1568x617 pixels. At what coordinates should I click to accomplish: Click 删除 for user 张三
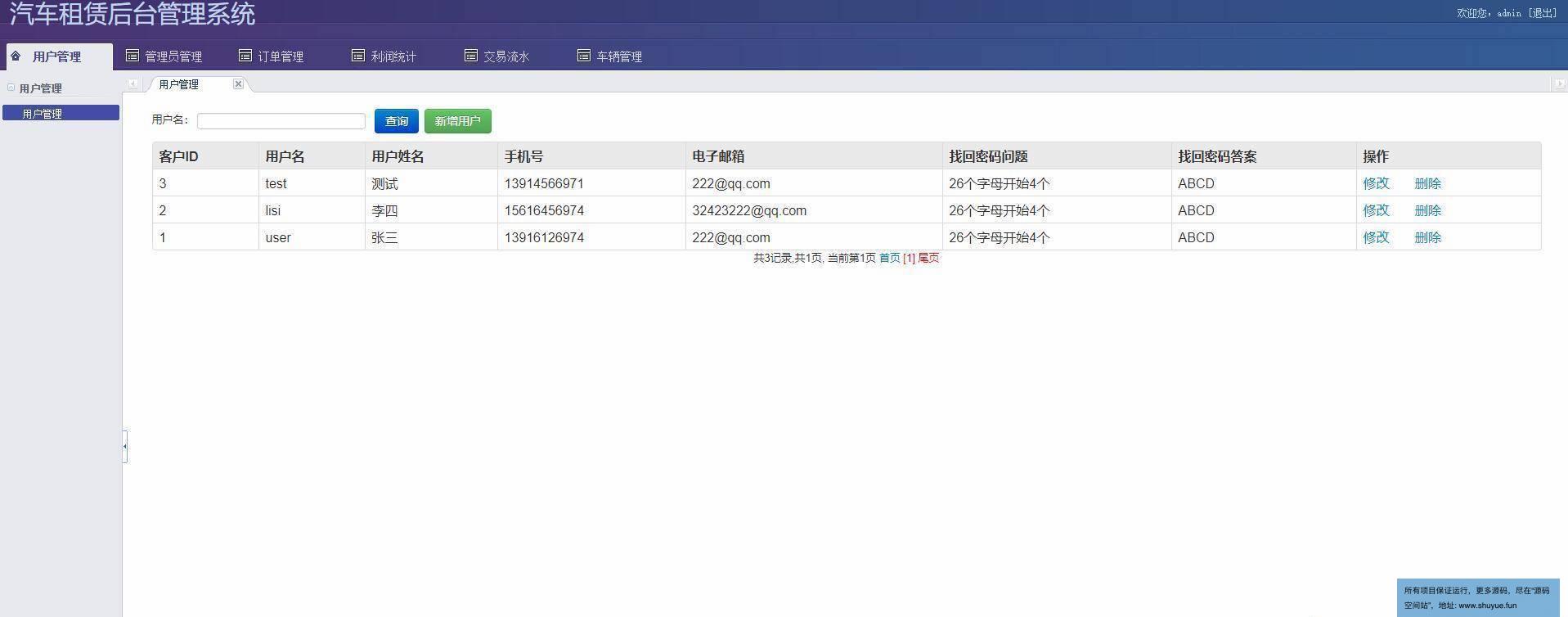point(1428,237)
